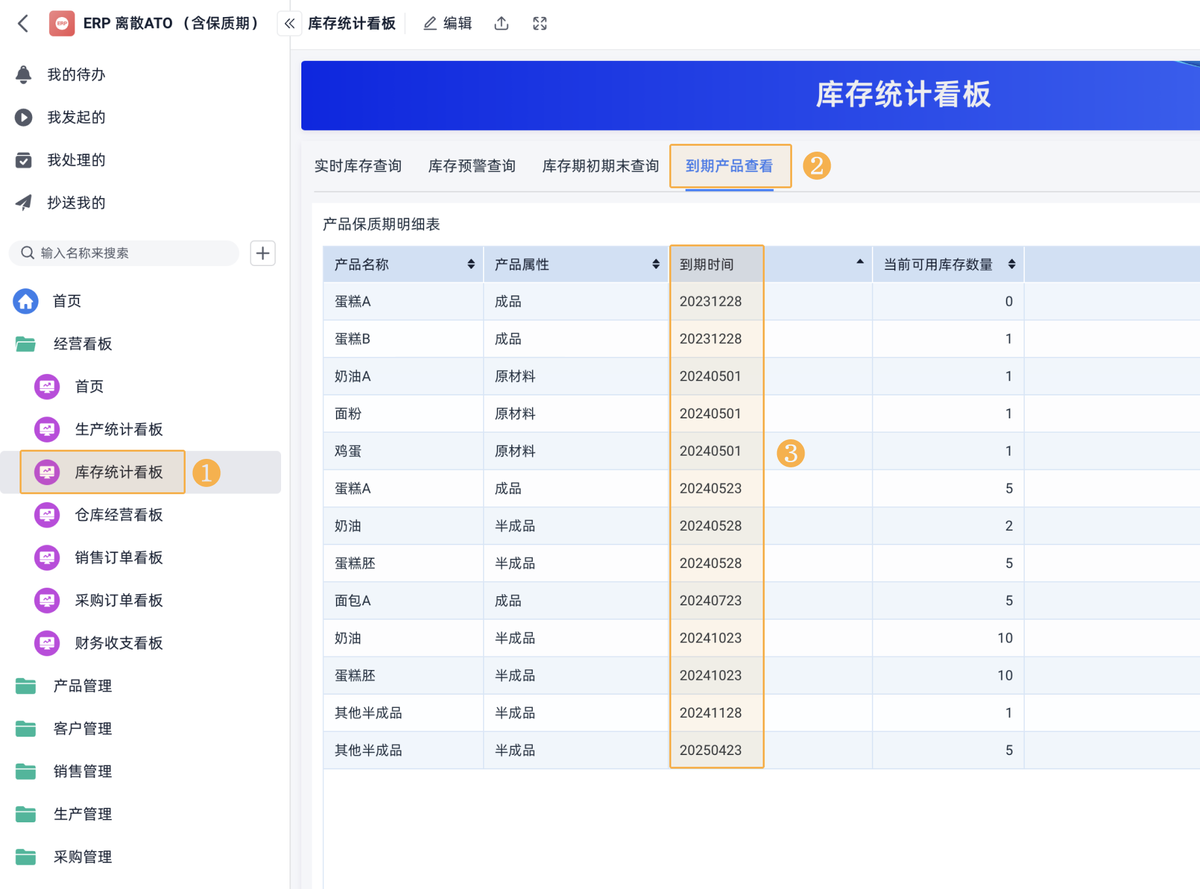This screenshot has width=1200, height=889.
Task: Click the 编辑 button
Action: pyautogui.click(x=448, y=23)
